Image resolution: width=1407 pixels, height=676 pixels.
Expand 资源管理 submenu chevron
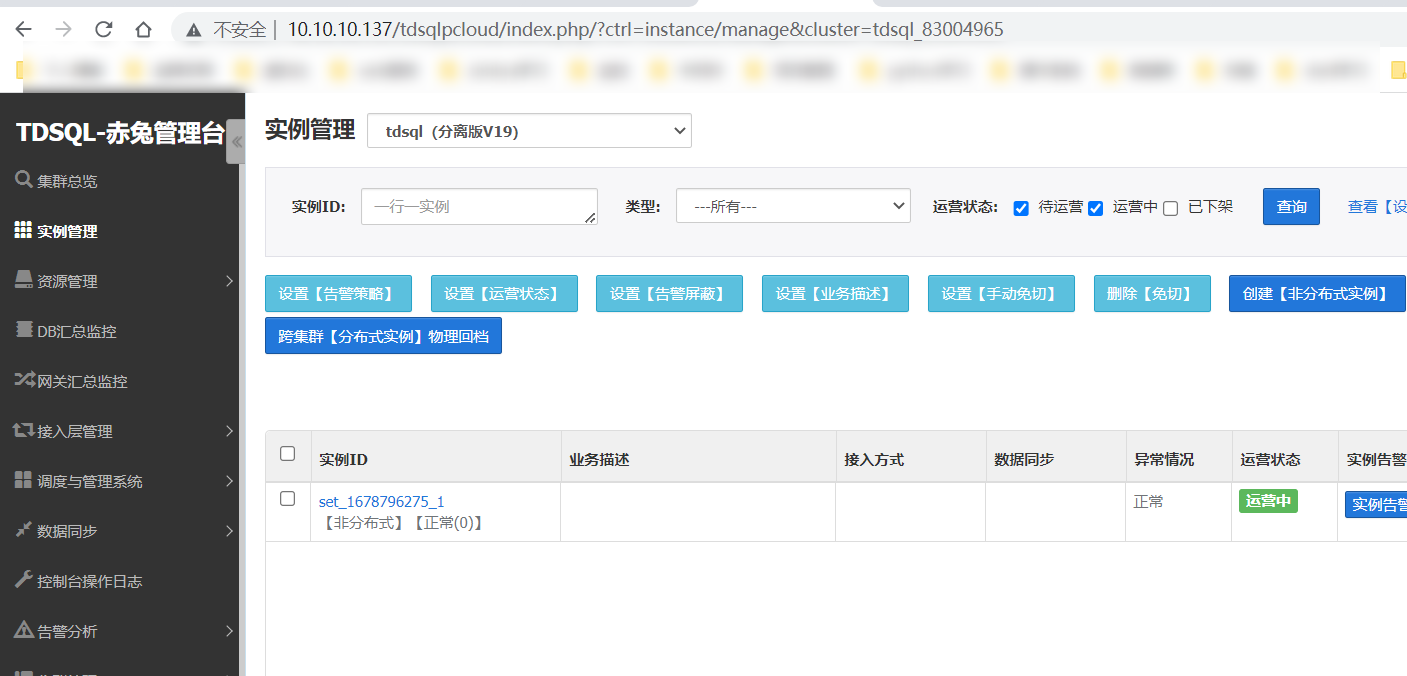point(229,281)
